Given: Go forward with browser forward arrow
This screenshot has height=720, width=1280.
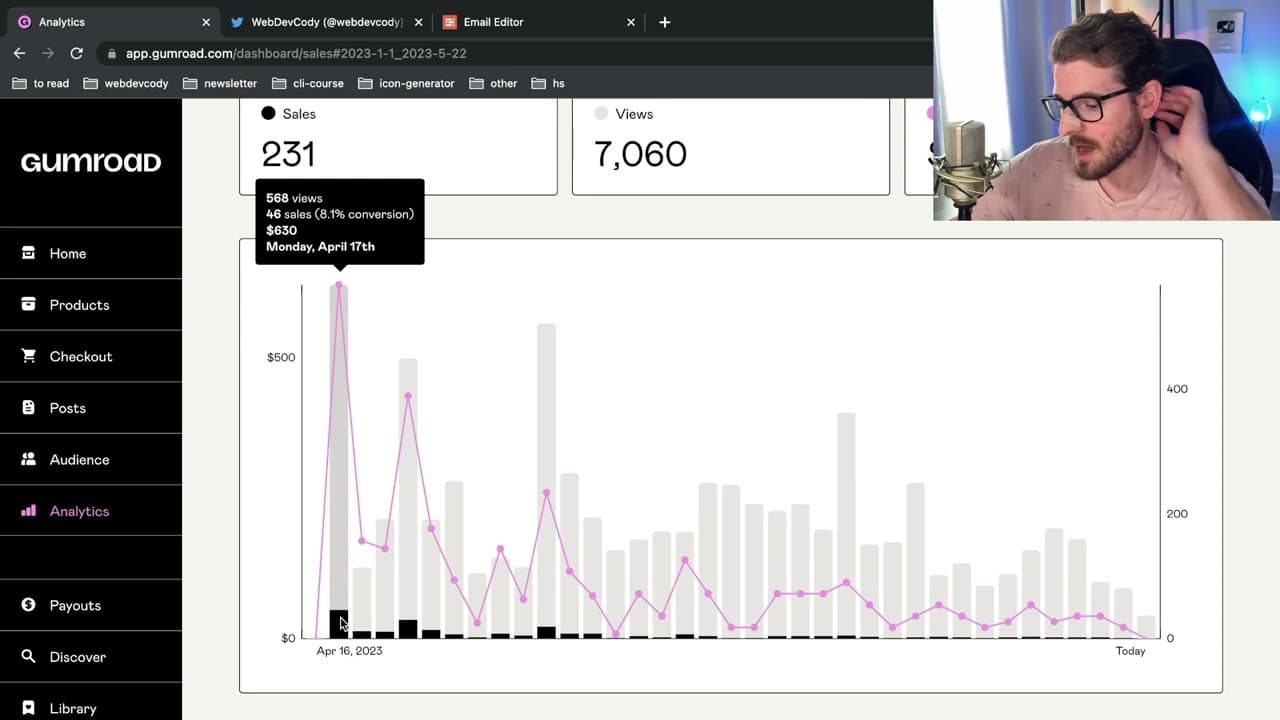Looking at the screenshot, I should point(48,53).
